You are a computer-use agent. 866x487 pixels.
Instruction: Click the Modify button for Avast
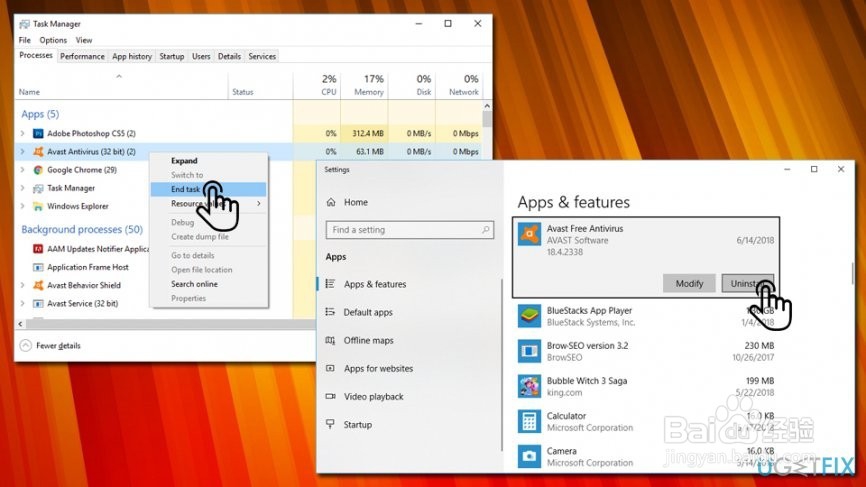689,283
